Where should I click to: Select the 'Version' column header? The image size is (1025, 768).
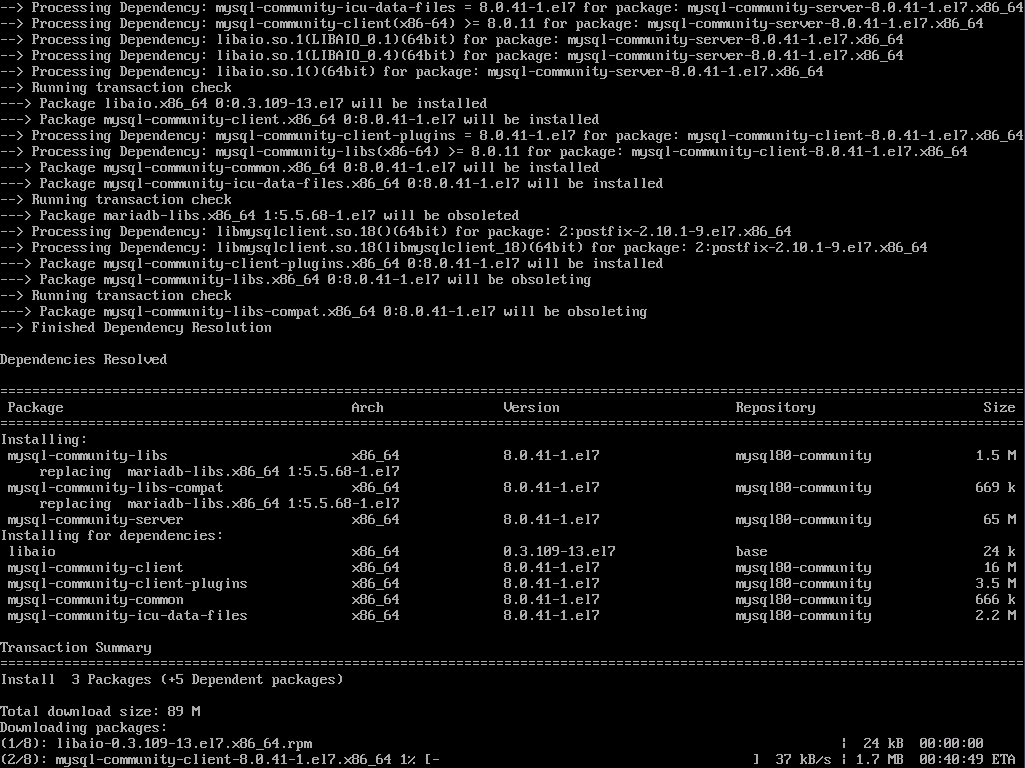[x=531, y=407]
